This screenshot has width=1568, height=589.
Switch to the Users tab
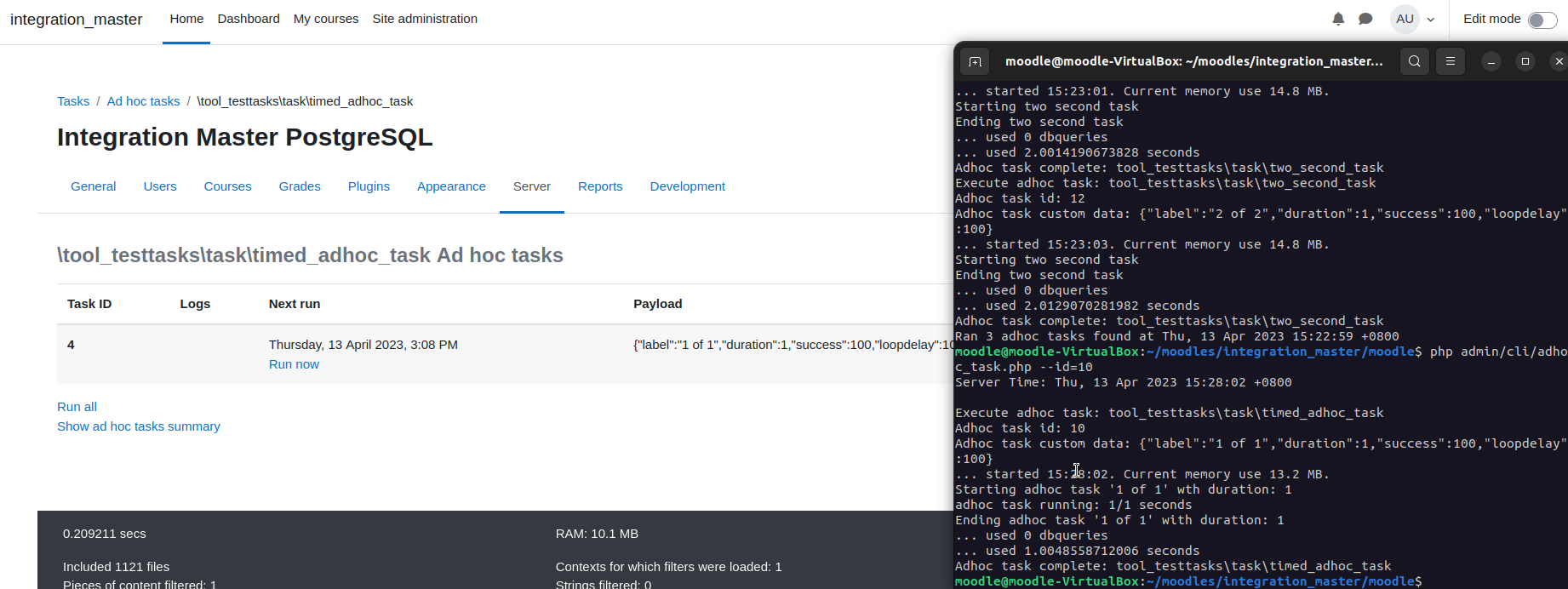[160, 186]
